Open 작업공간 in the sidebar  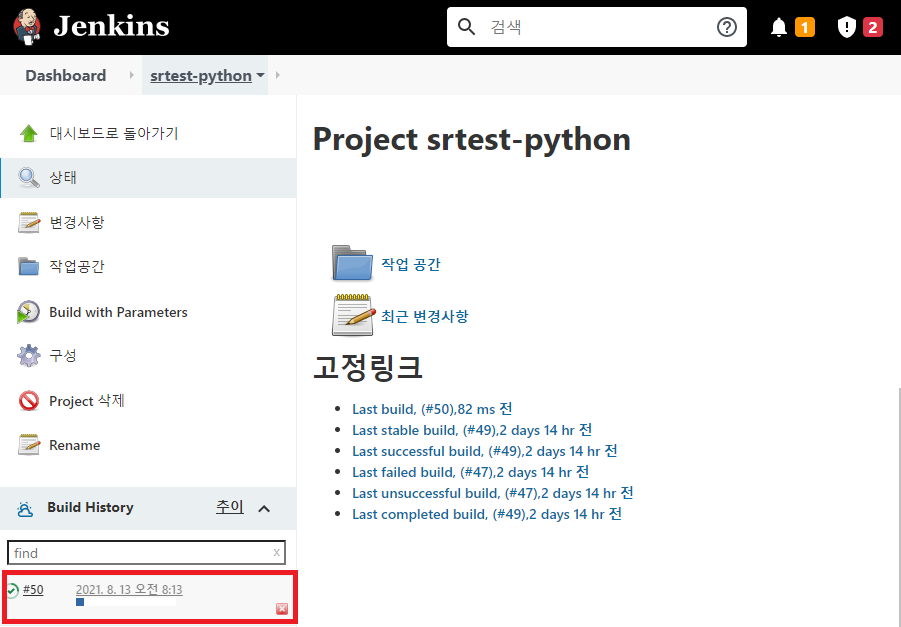click(77, 267)
